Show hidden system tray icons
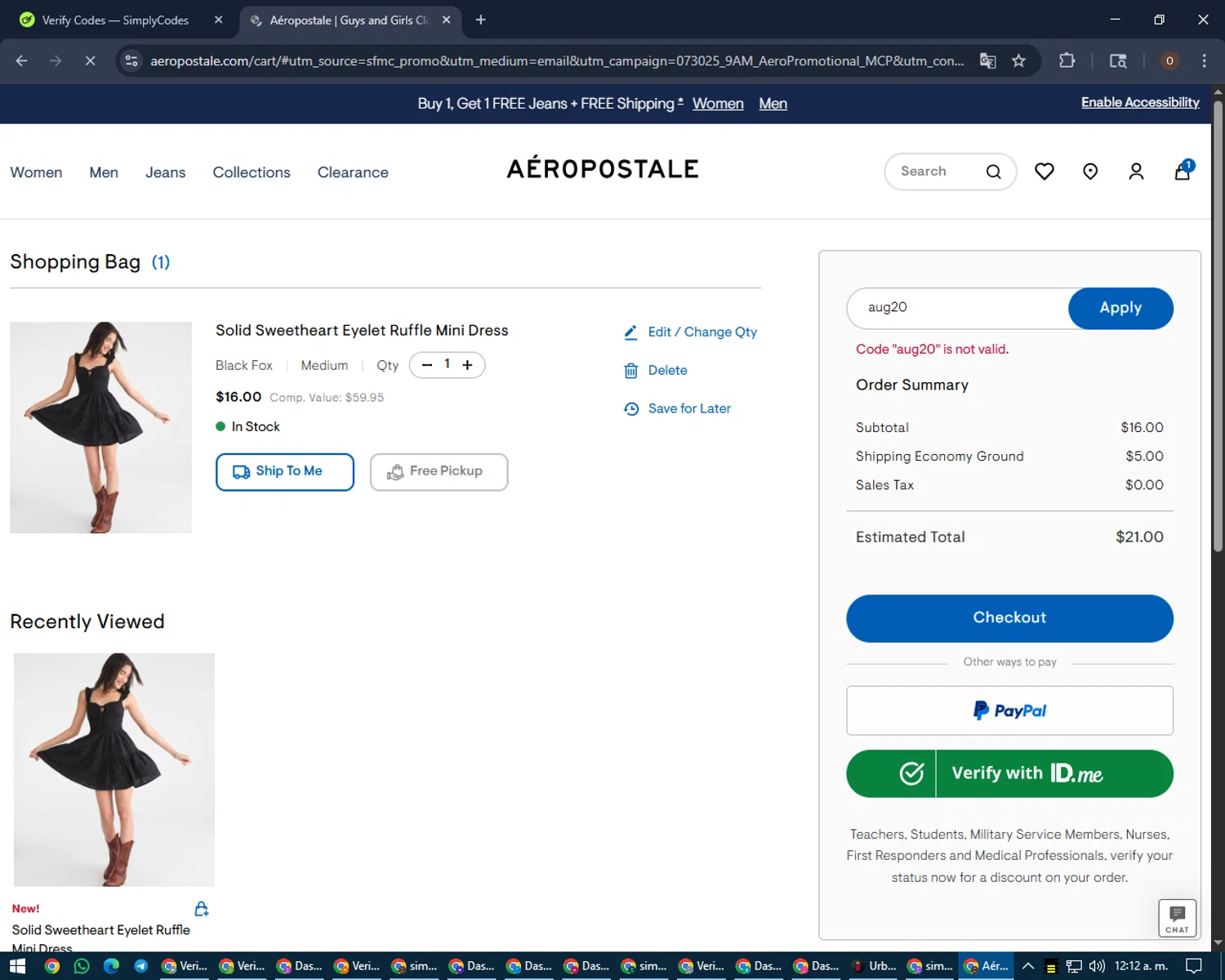Screen dimensions: 1225x980 [1027, 966]
